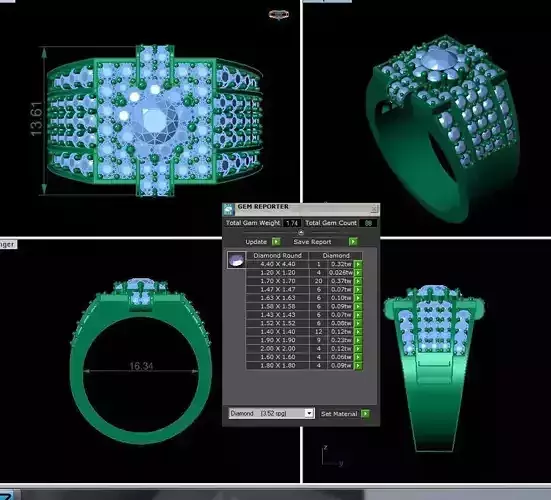Select the 1.90 X 1.90 size cell
The image size is (551, 500).
point(278,340)
